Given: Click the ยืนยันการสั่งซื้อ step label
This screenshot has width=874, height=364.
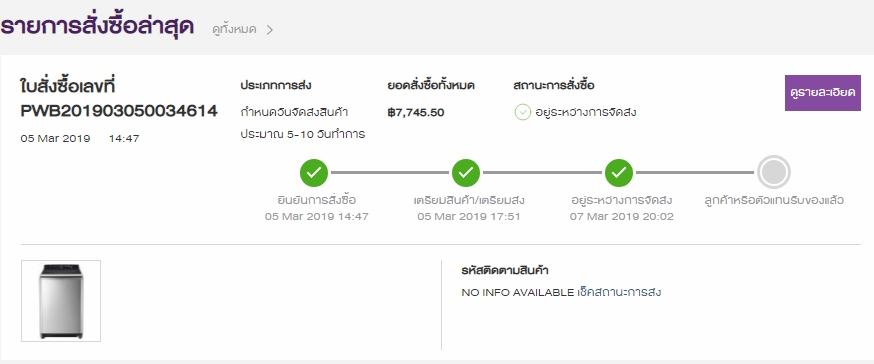Looking at the screenshot, I should click(317, 200).
